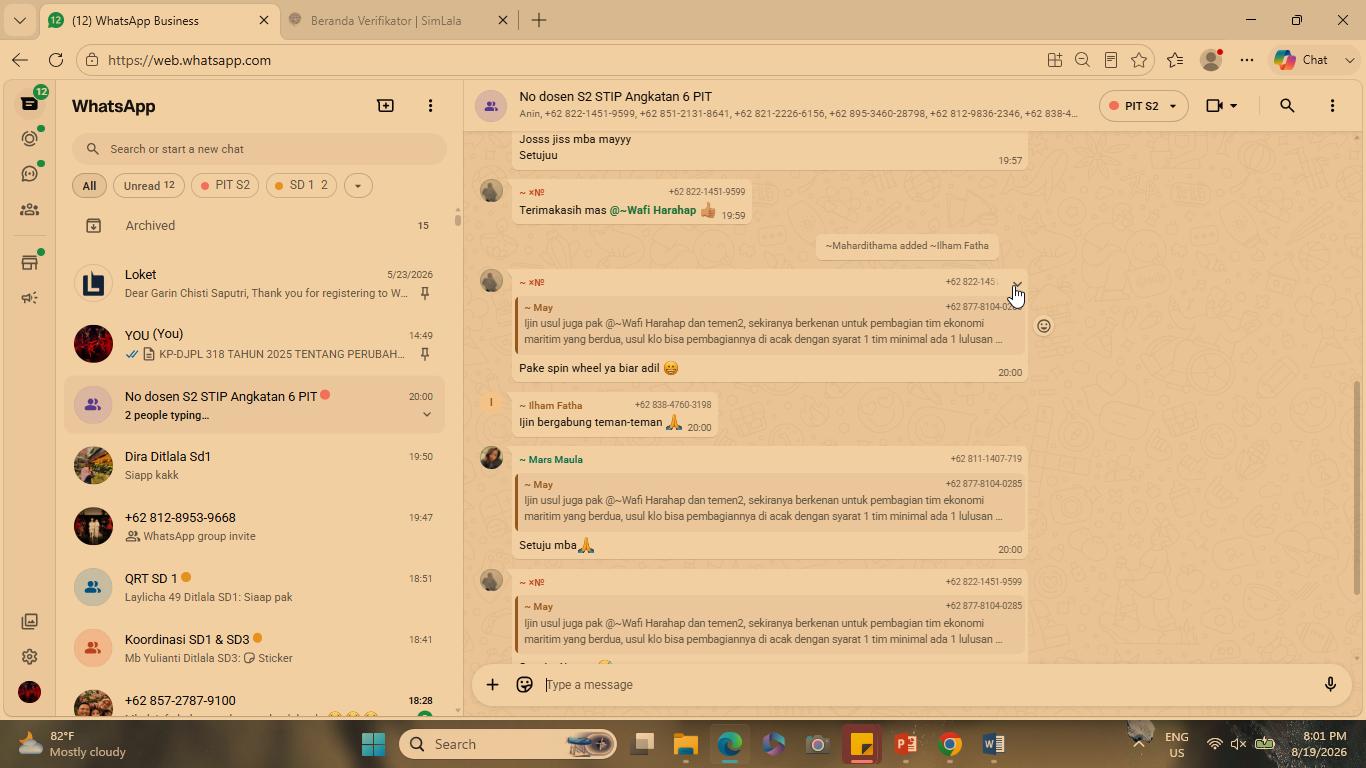Open the chat options three-dot menu
This screenshot has width=1366, height=768.
click(x=1332, y=106)
